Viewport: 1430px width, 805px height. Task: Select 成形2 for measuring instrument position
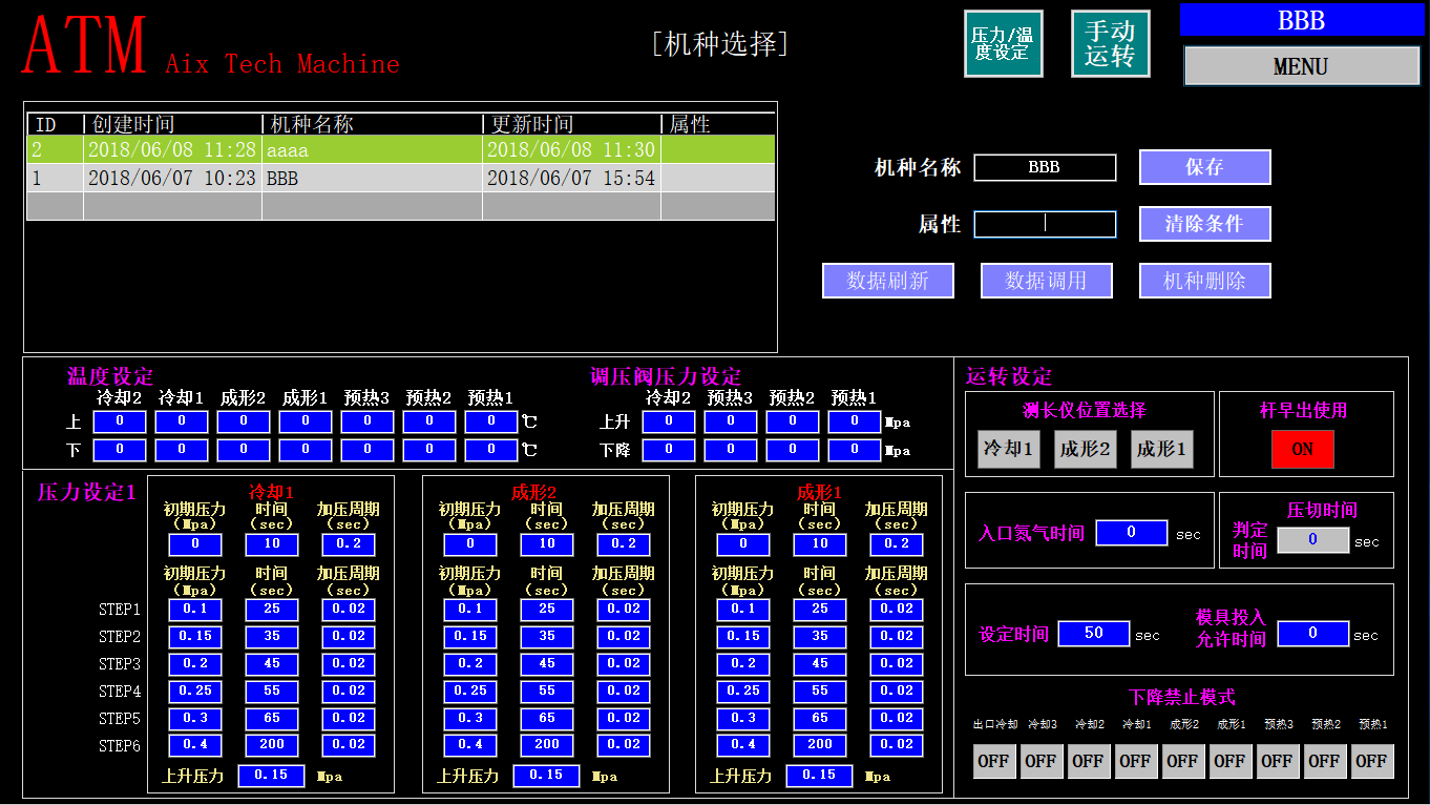[1086, 449]
